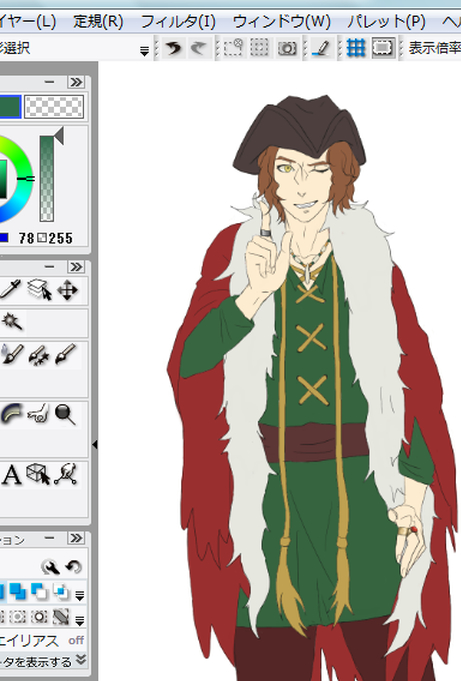The height and width of the screenshot is (681, 461).
Task: Pick the dashed box with pen icon
Action: [x=61, y=617]
